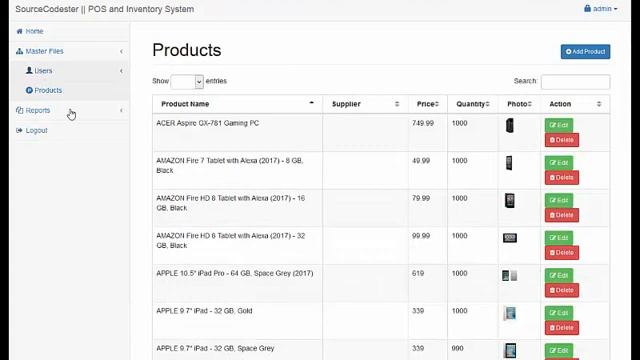Viewport: 640px width, 360px height.
Task: Open the Show entries dropdown
Action: click(187, 82)
